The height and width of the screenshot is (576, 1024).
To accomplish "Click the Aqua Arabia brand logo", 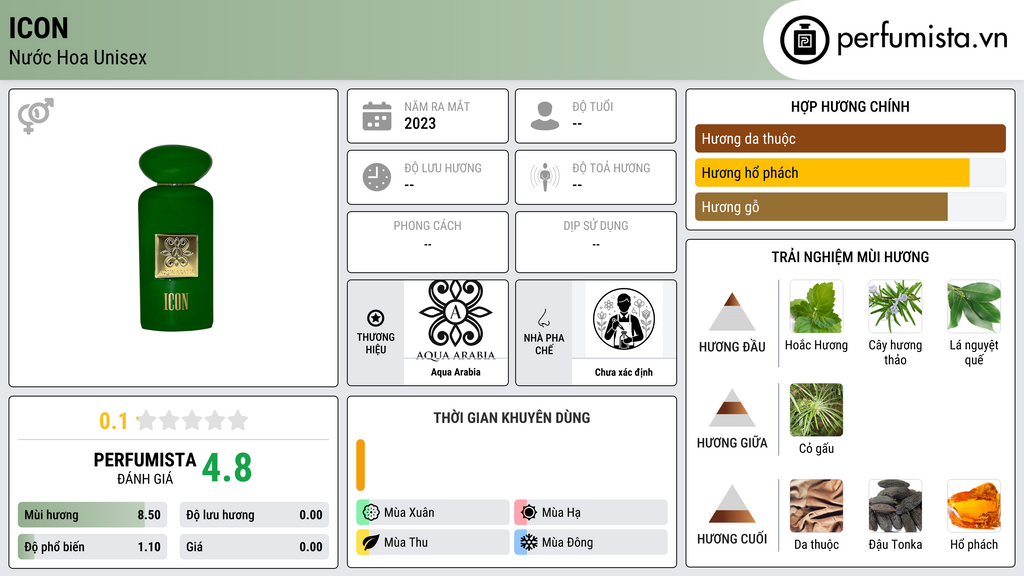I will (456, 321).
